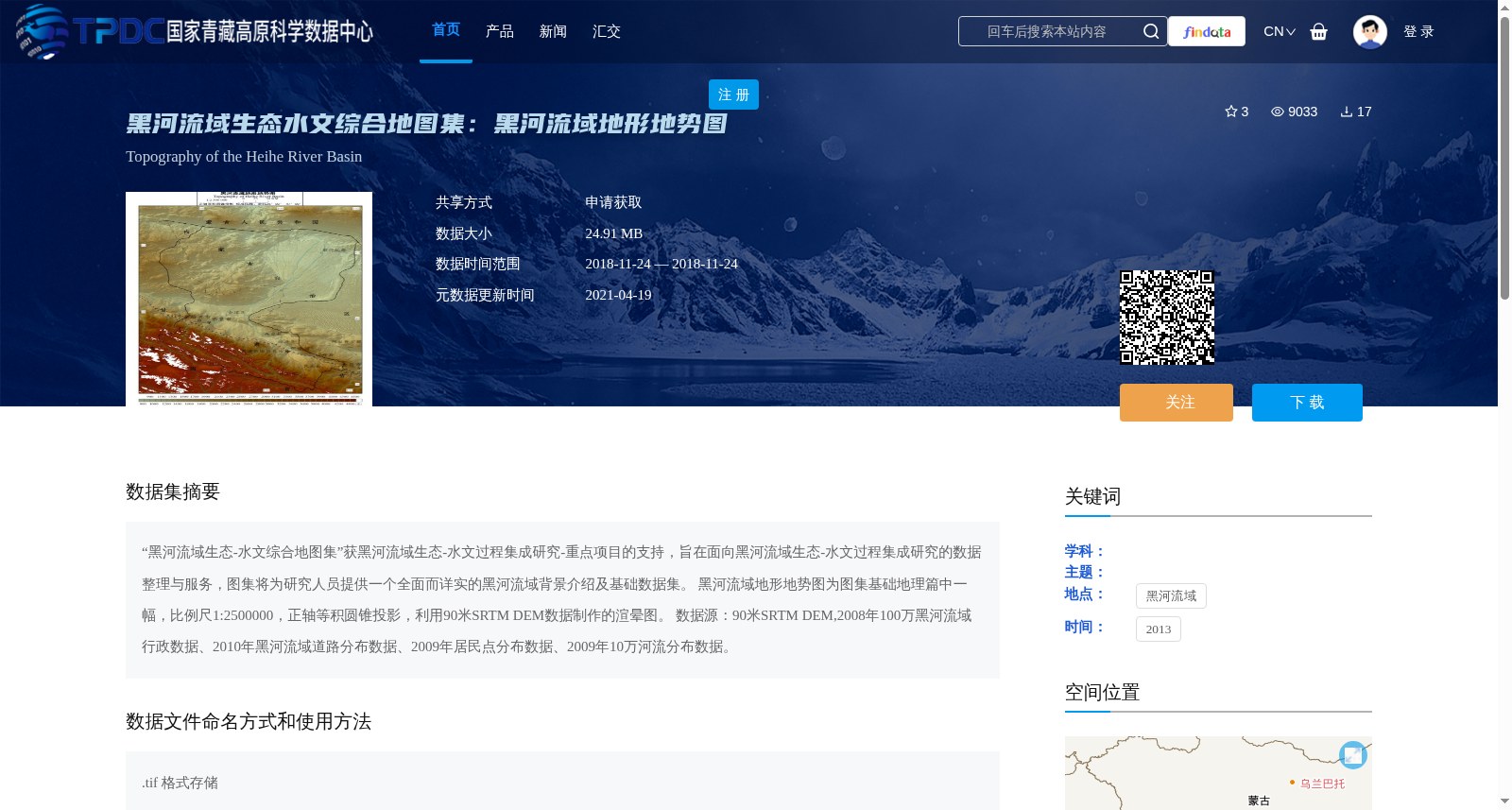The width and height of the screenshot is (1512, 810).
Task: Open the 汇交 menu
Action: click(607, 31)
